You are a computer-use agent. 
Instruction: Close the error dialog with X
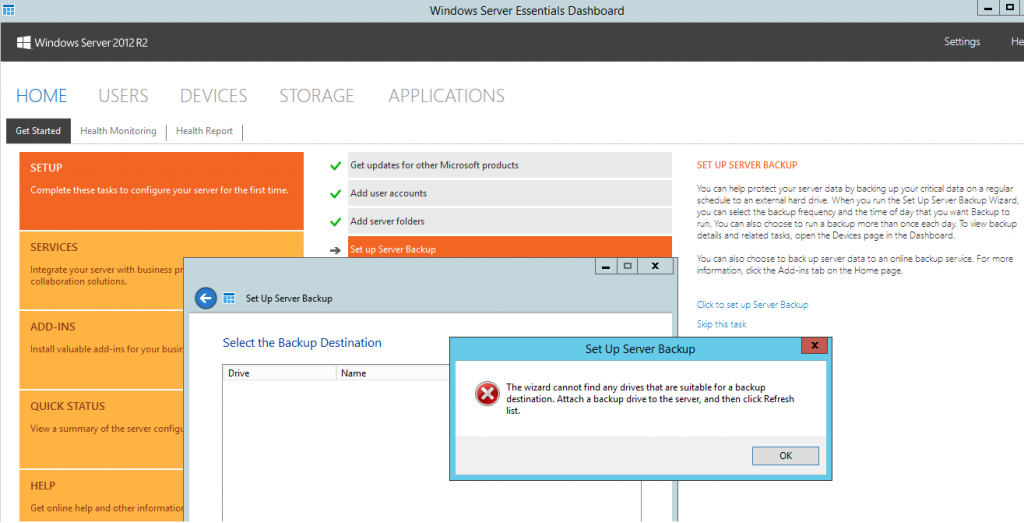point(814,346)
